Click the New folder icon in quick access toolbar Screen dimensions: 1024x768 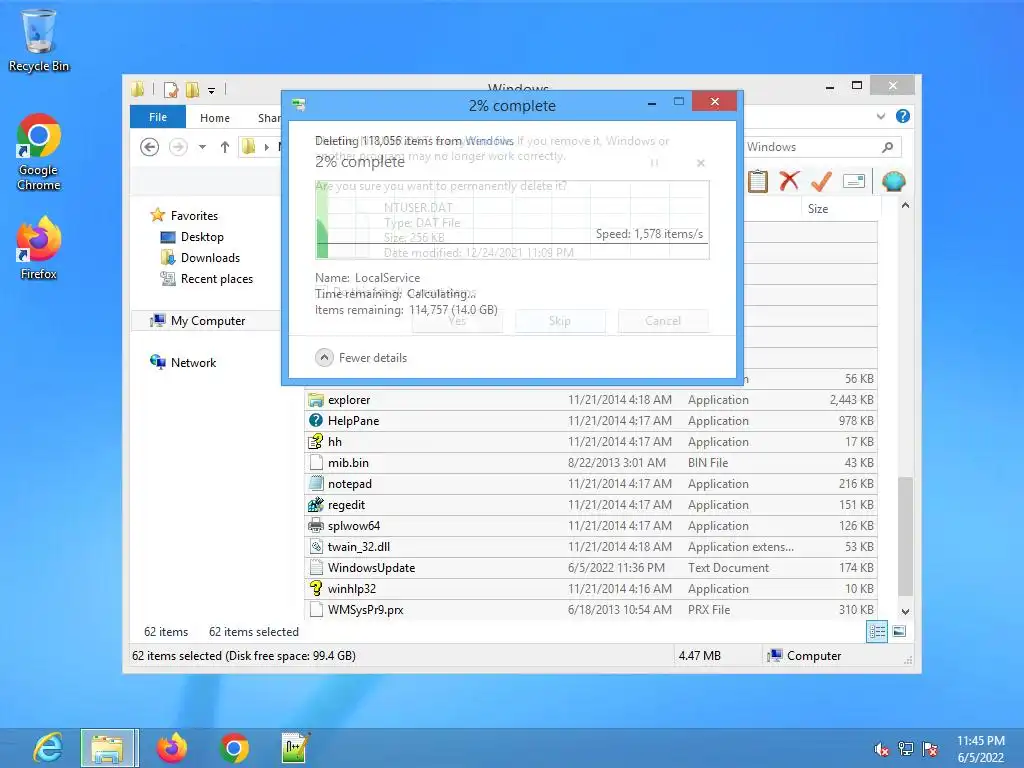192,89
